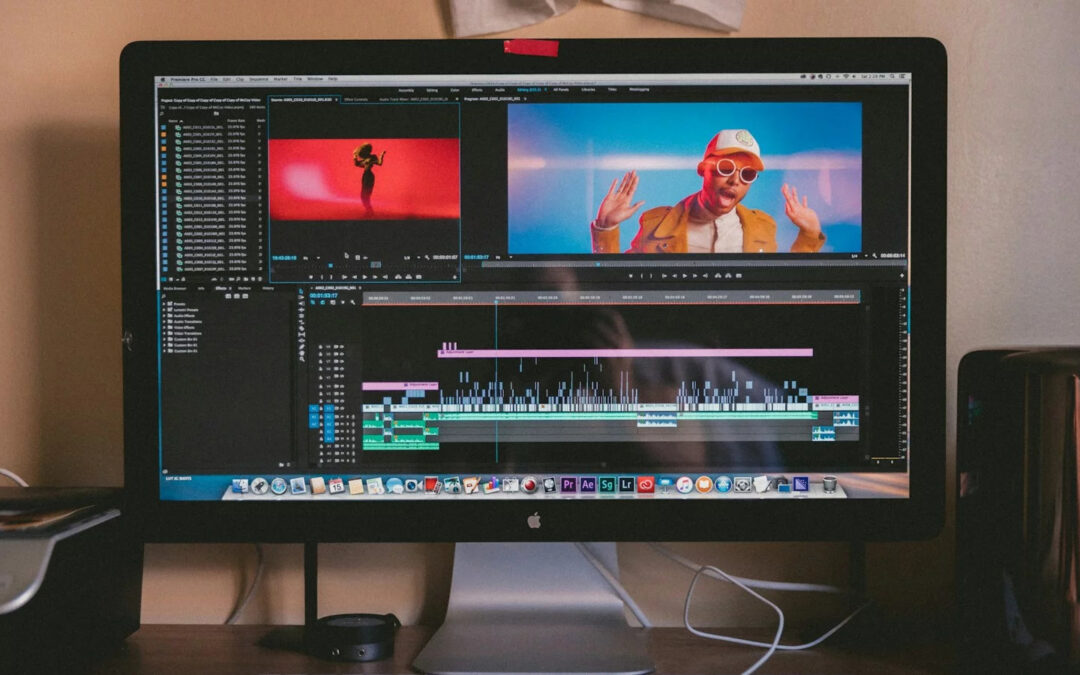Open the Trash in the Dock

(829, 484)
